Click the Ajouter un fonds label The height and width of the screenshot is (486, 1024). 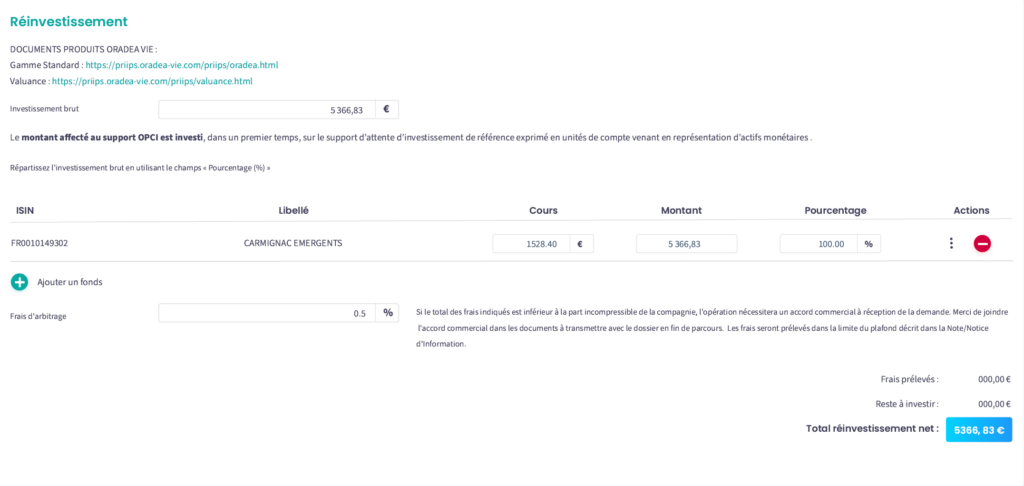70,282
